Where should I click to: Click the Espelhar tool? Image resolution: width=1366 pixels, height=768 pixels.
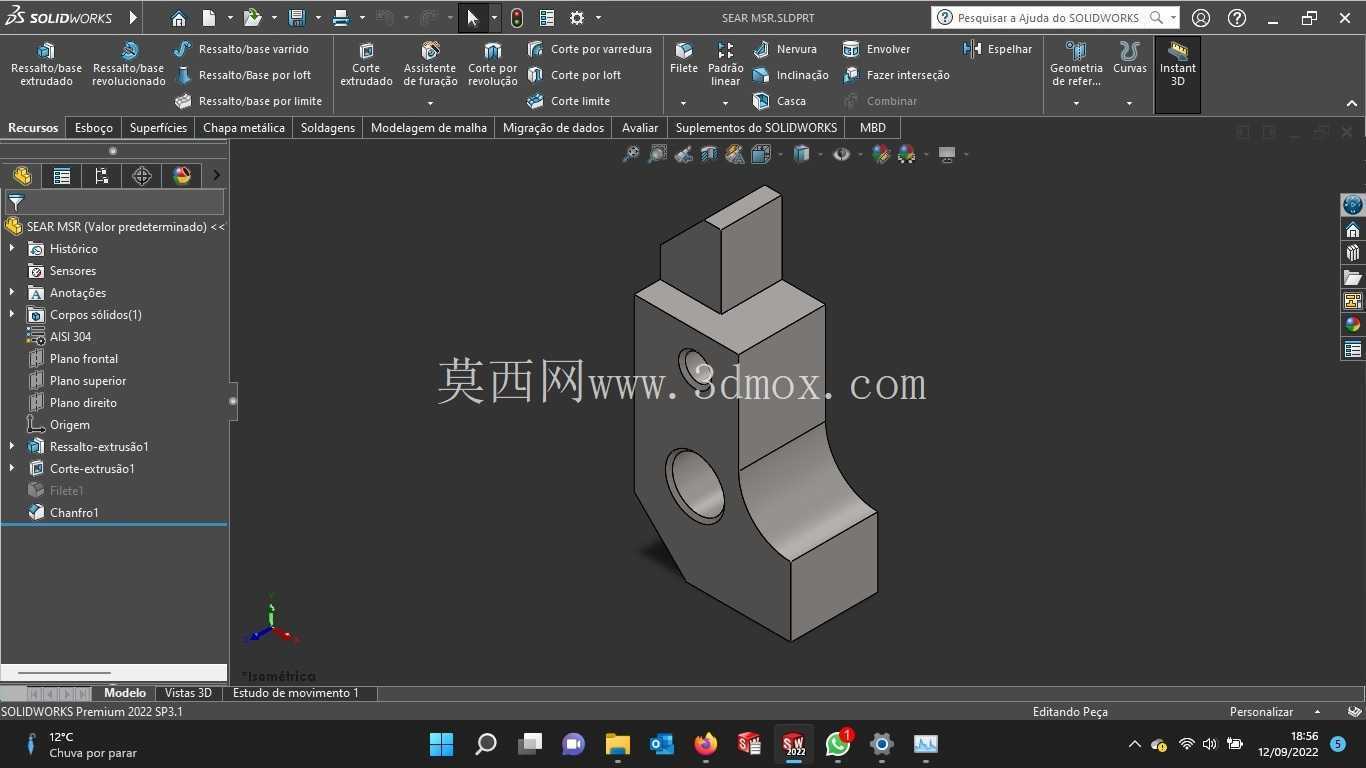pos(997,49)
